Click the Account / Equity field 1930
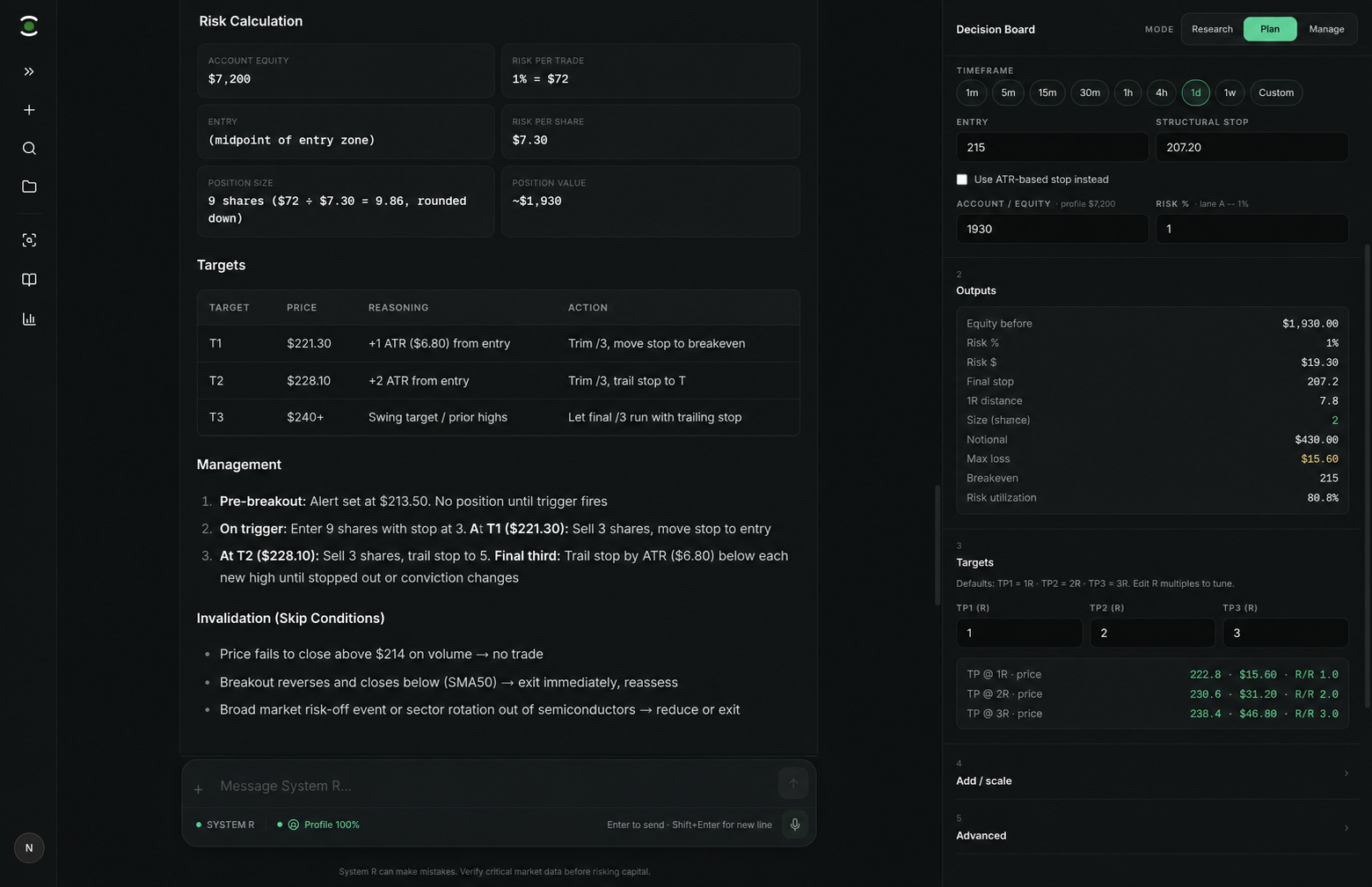This screenshot has width=1372, height=887. (1052, 229)
